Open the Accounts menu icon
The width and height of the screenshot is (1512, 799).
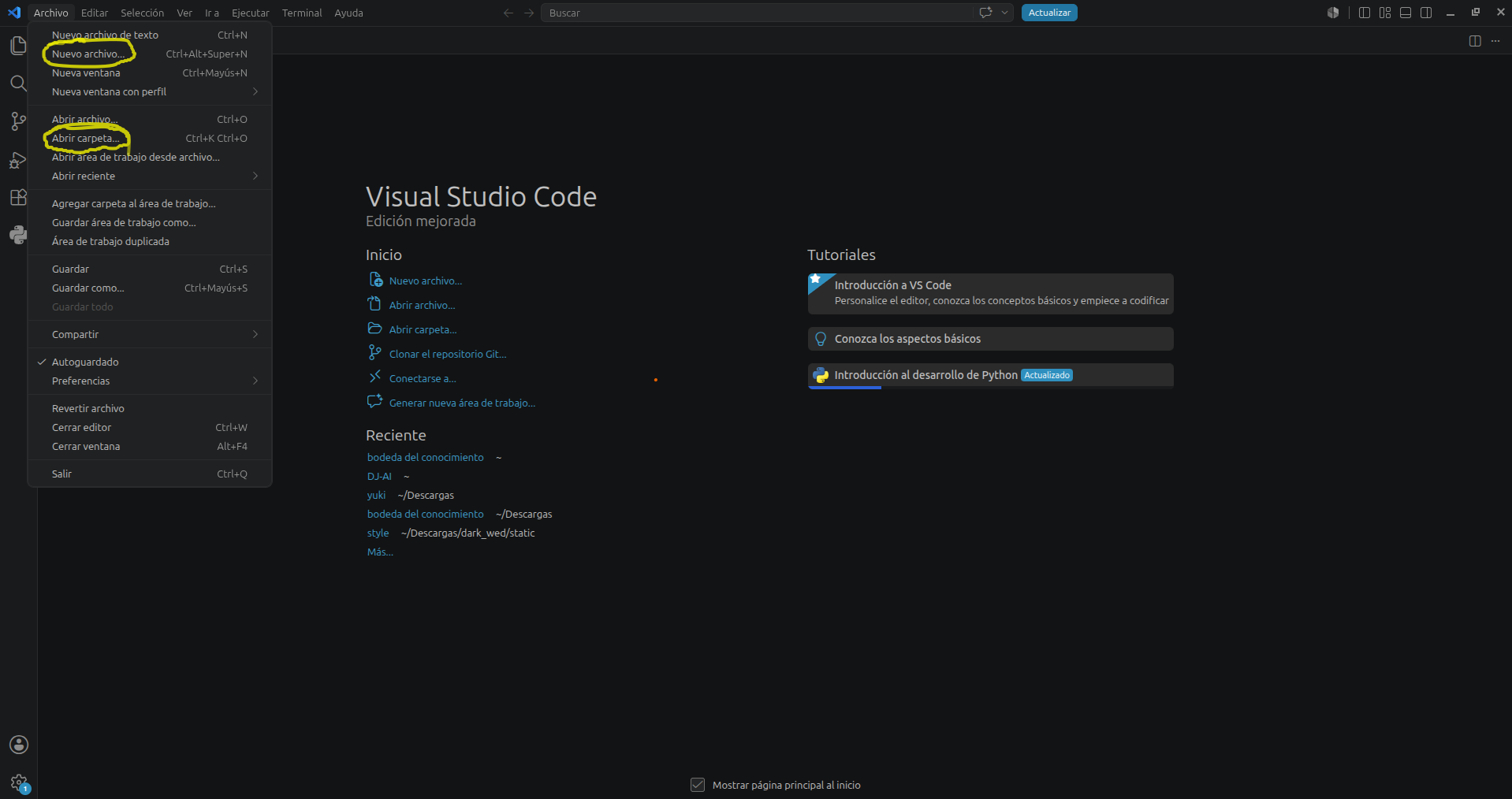pos(19,745)
